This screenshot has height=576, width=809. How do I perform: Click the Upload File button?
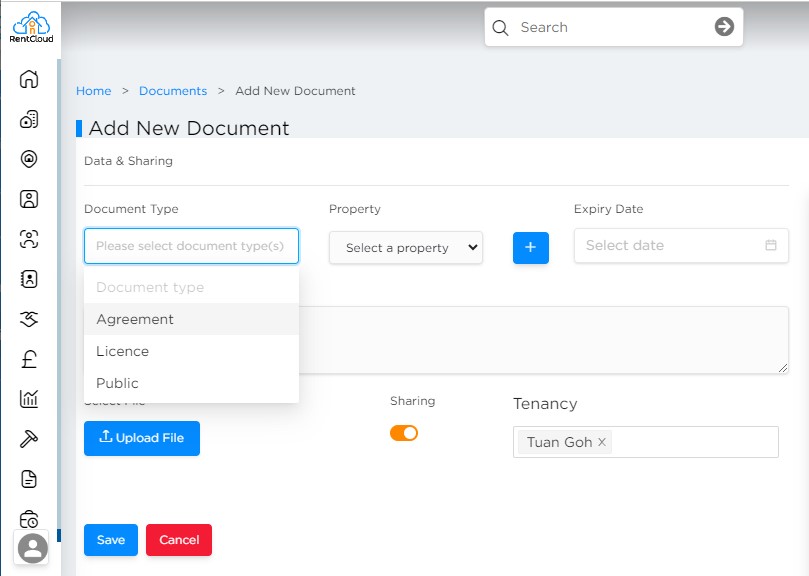click(141, 438)
